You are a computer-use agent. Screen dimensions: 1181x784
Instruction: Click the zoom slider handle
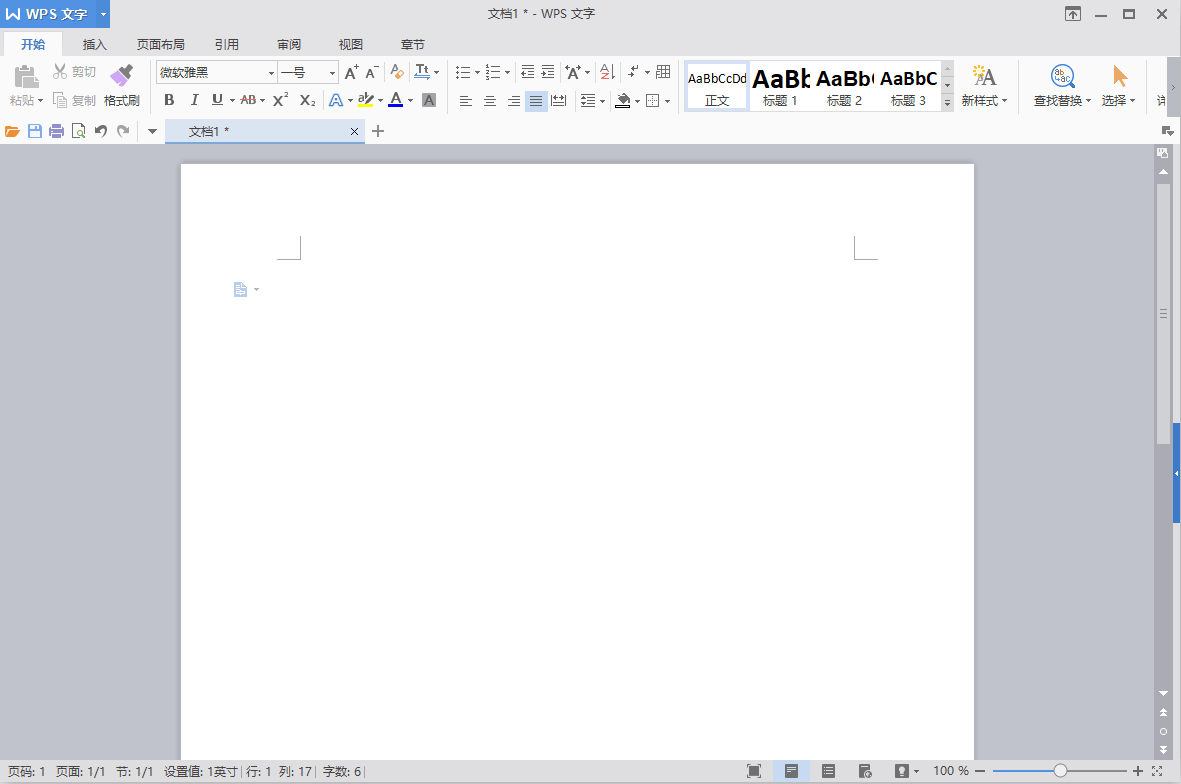pyautogui.click(x=1060, y=770)
